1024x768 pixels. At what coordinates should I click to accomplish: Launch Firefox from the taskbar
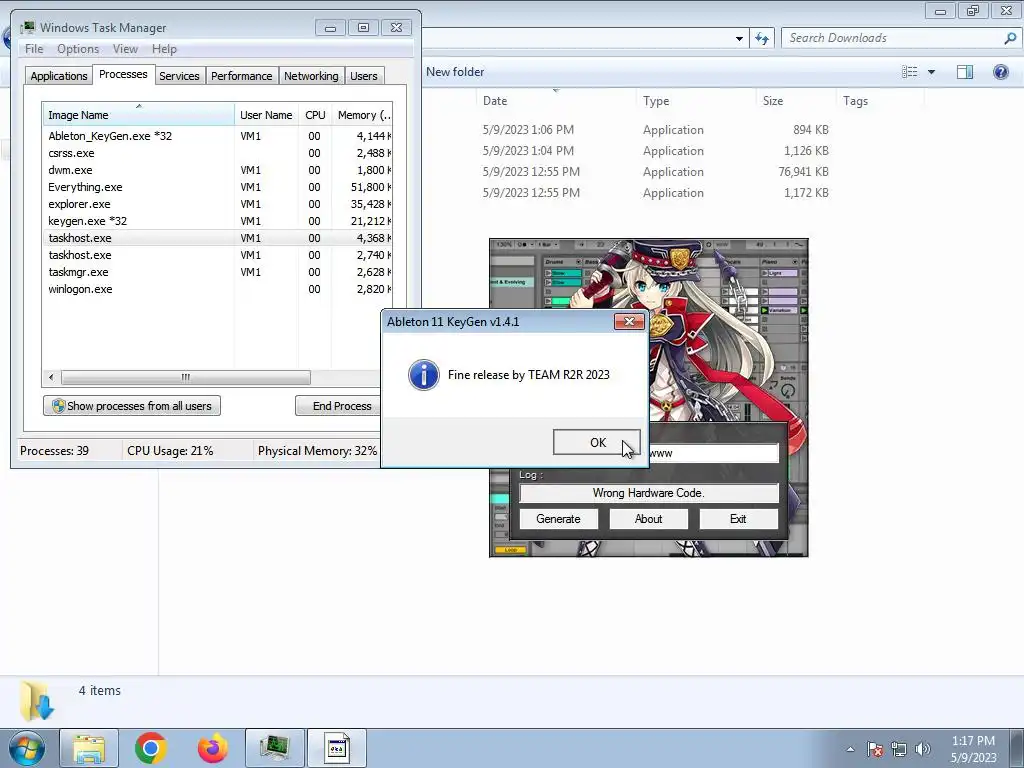pyautogui.click(x=212, y=748)
